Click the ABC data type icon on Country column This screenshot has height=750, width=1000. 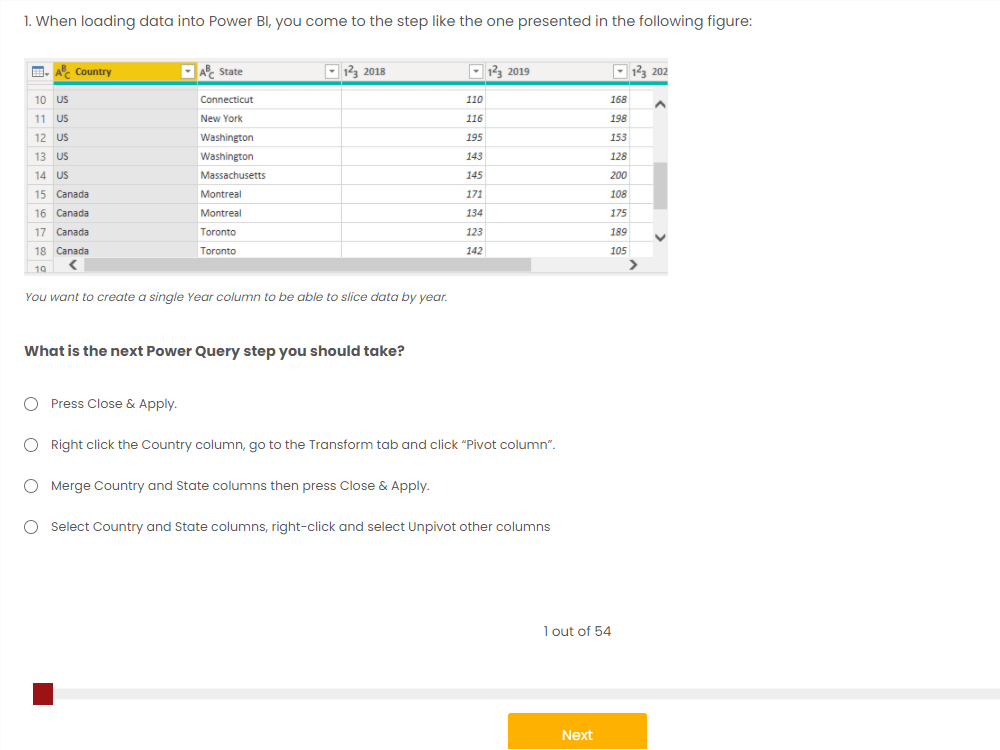click(62, 71)
